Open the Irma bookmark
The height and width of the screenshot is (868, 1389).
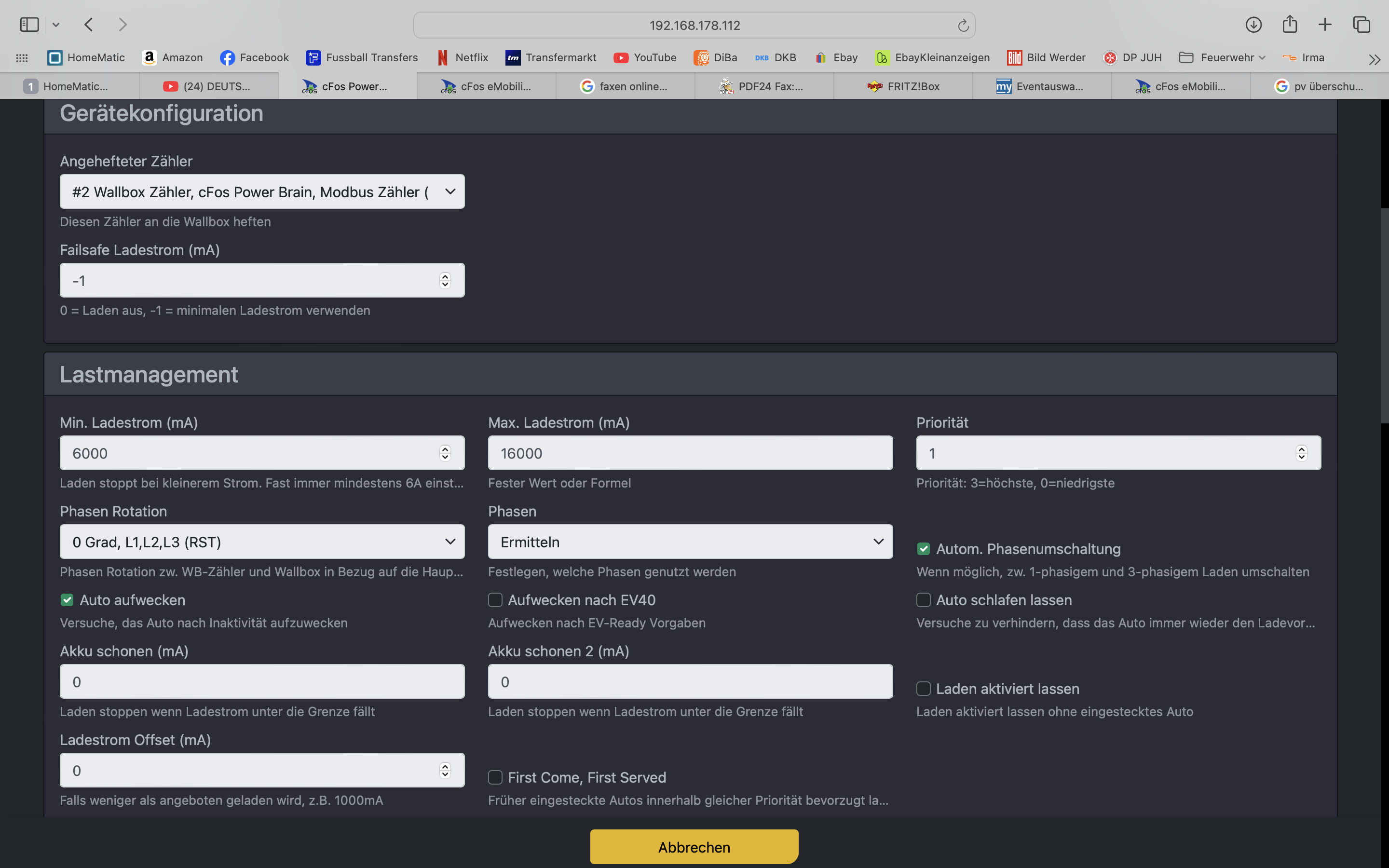1304,57
